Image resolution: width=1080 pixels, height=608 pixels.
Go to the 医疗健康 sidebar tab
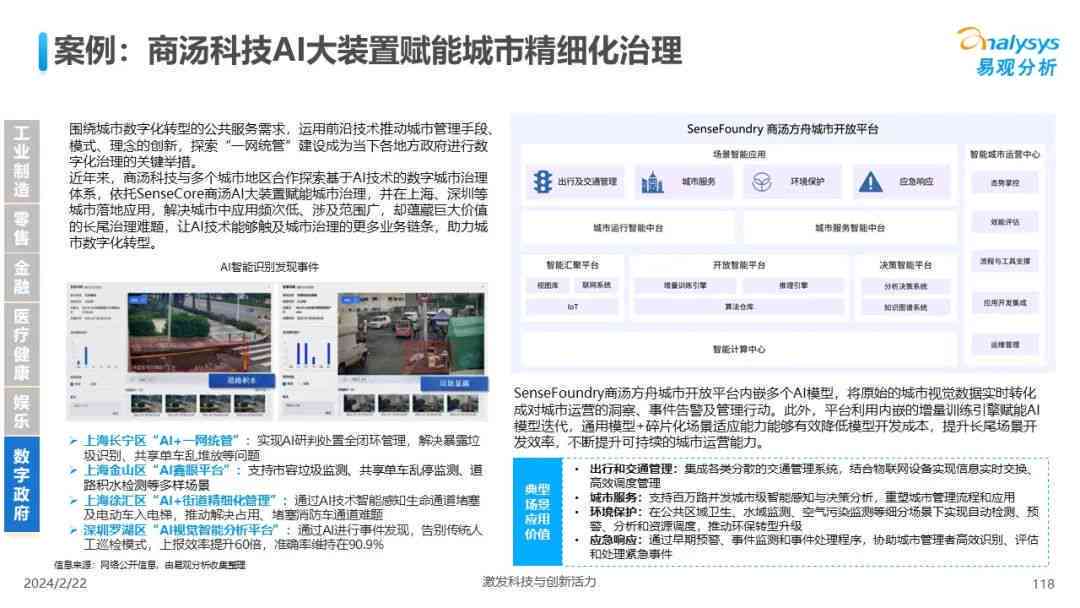point(22,344)
